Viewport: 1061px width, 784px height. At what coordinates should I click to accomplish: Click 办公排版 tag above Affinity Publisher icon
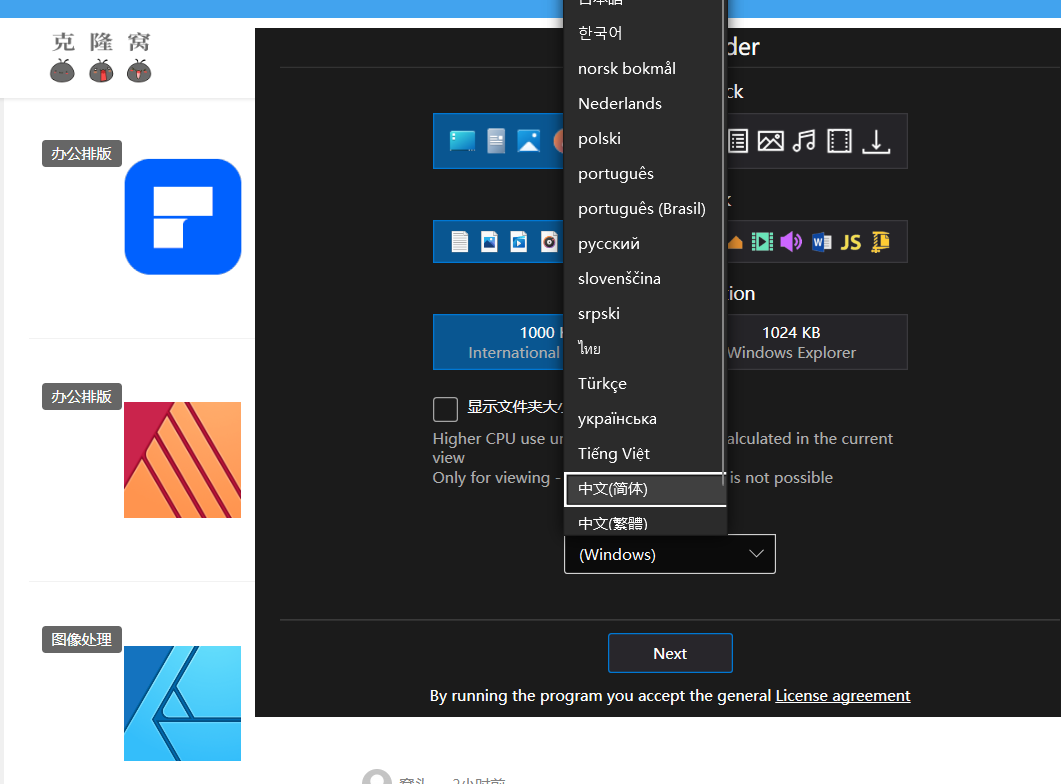82,396
